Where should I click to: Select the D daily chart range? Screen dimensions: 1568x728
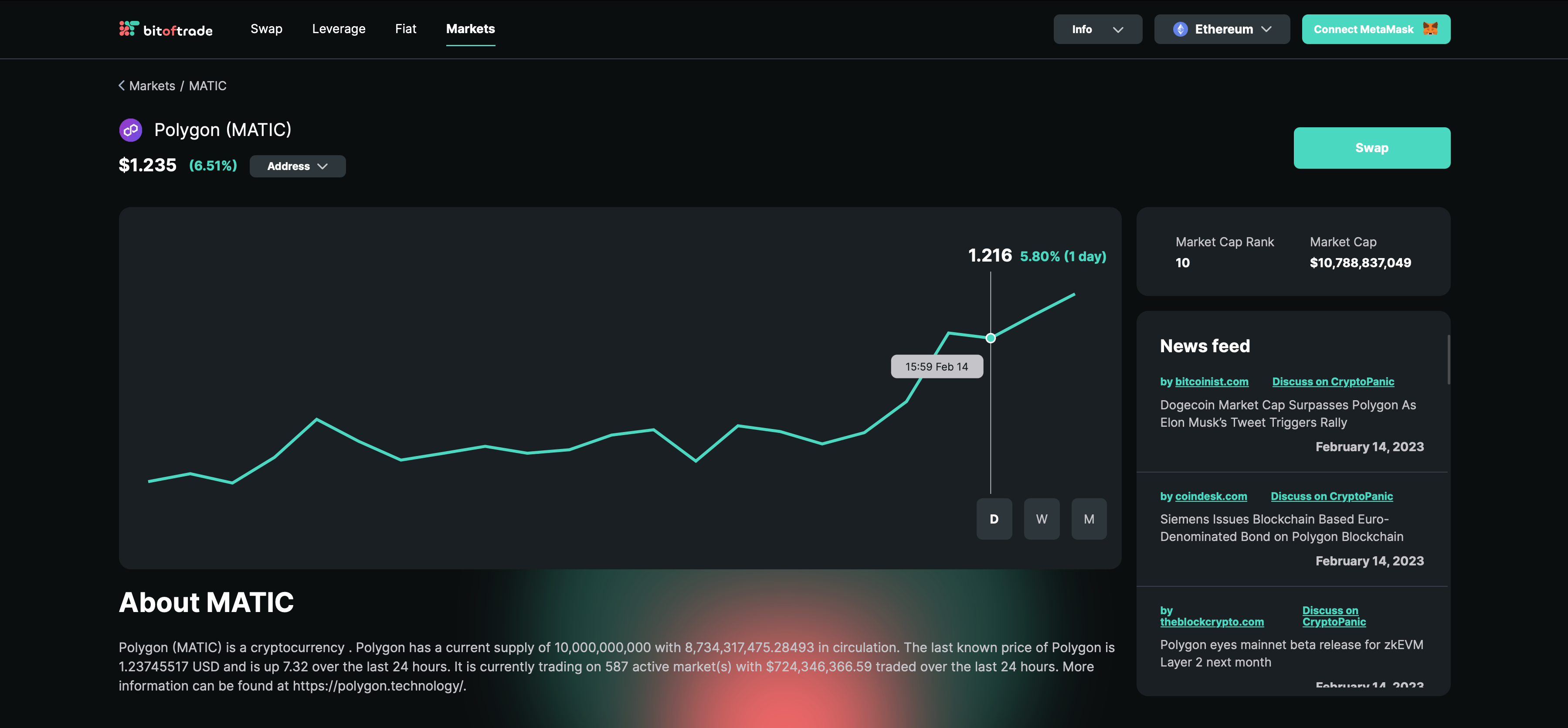coord(994,519)
